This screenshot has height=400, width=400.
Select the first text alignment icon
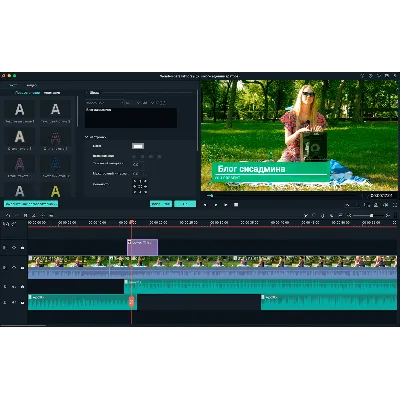tap(134, 156)
